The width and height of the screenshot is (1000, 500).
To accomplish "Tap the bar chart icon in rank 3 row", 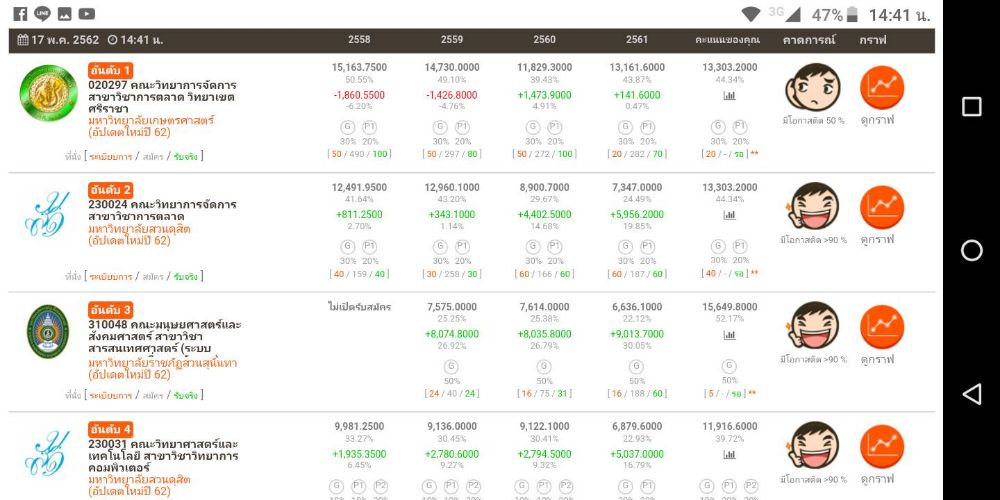I will pyautogui.click(x=730, y=335).
